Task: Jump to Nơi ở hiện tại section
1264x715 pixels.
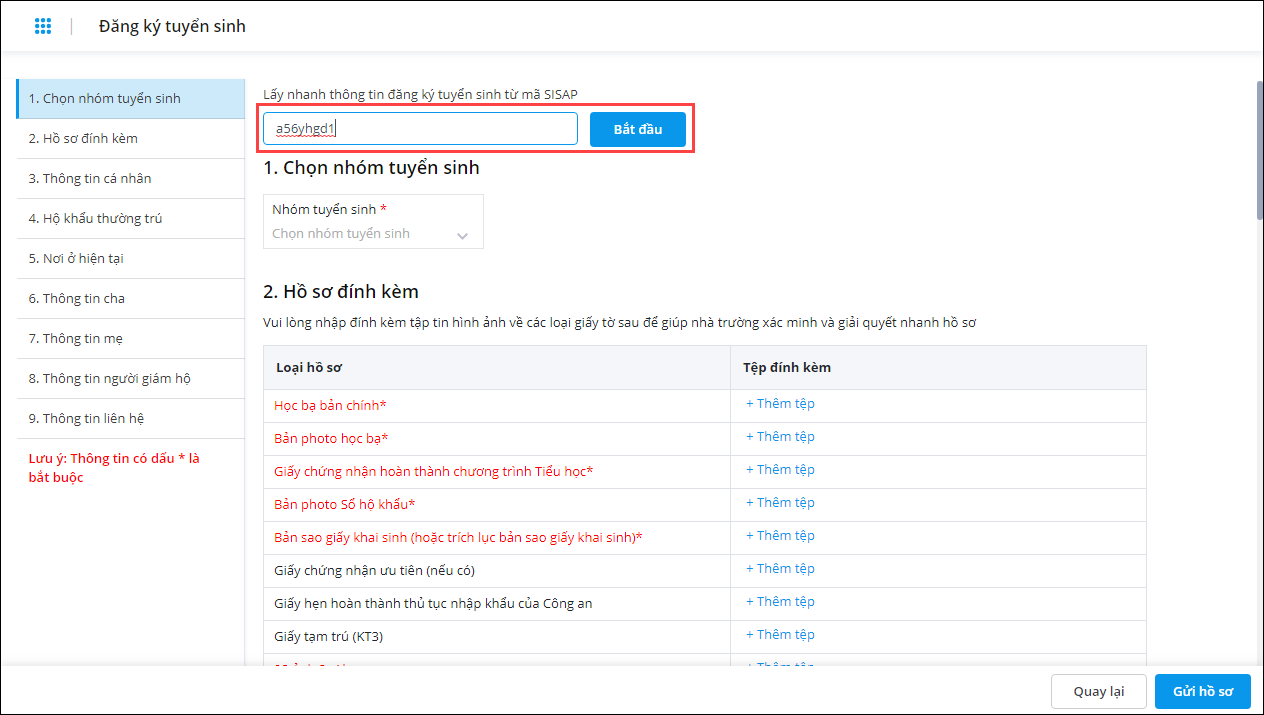Action: tap(131, 258)
